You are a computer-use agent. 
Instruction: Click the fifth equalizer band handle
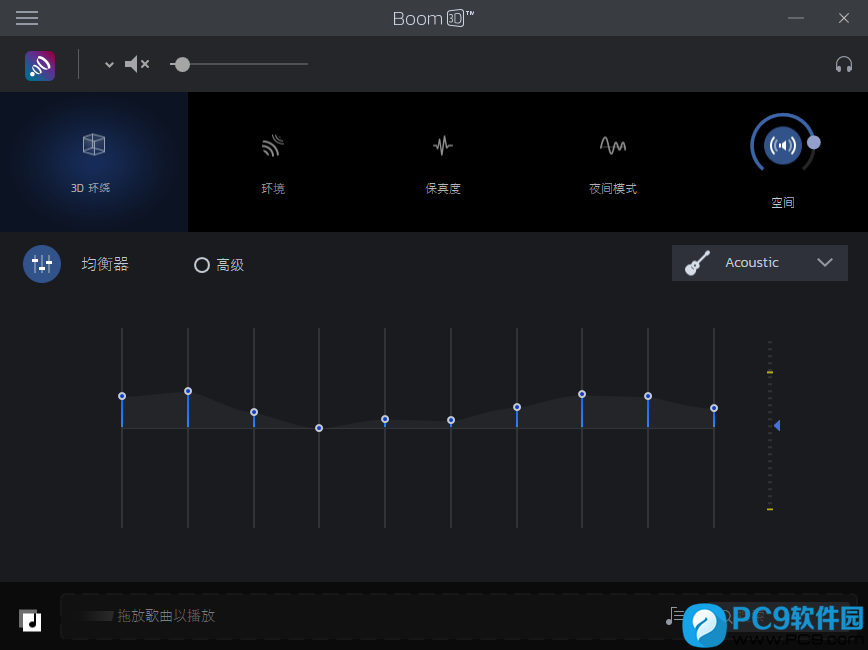click(385, 419)
